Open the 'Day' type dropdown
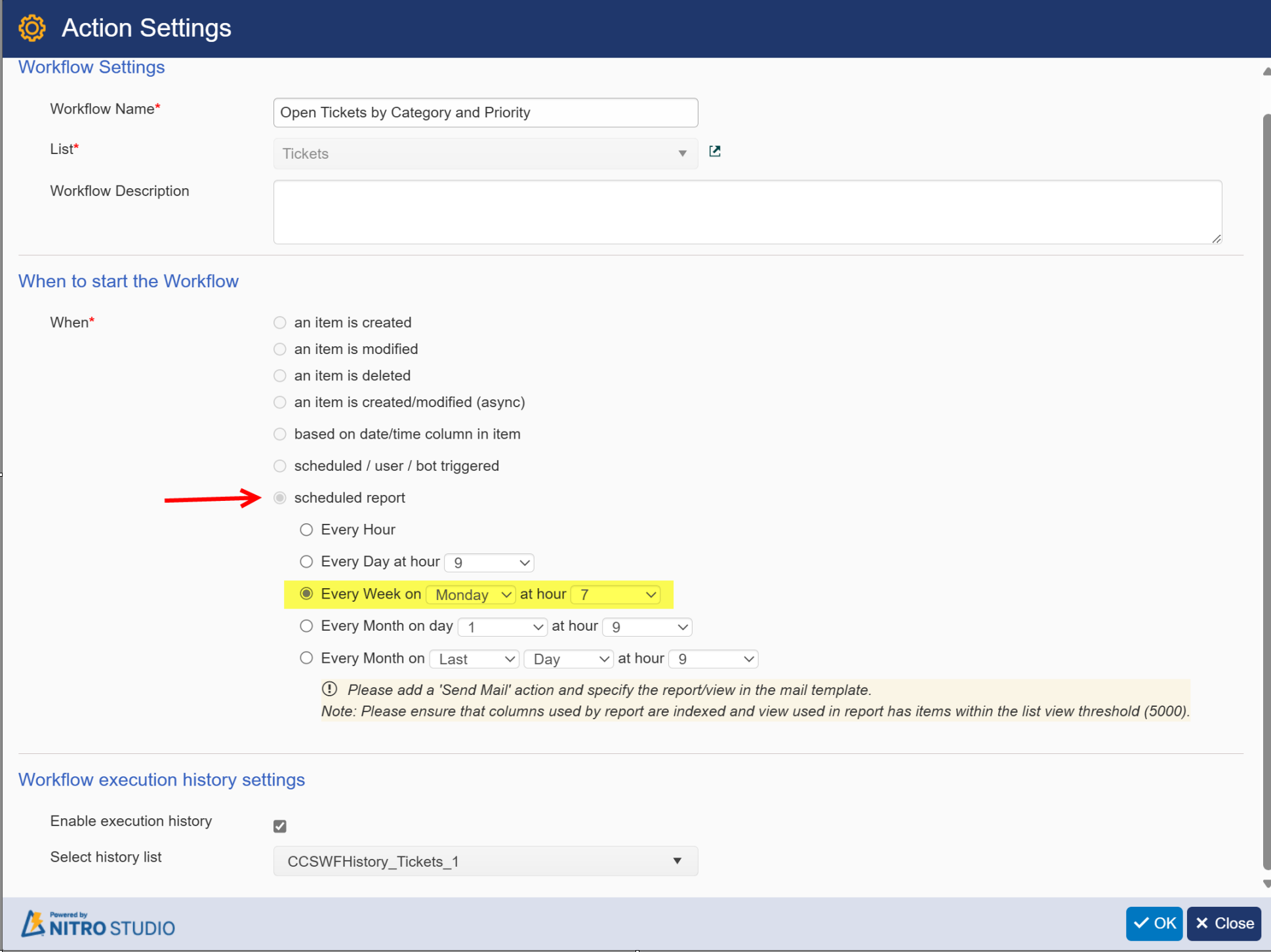This screenshot has width=1271, height=952. click(x=569, y=659)
